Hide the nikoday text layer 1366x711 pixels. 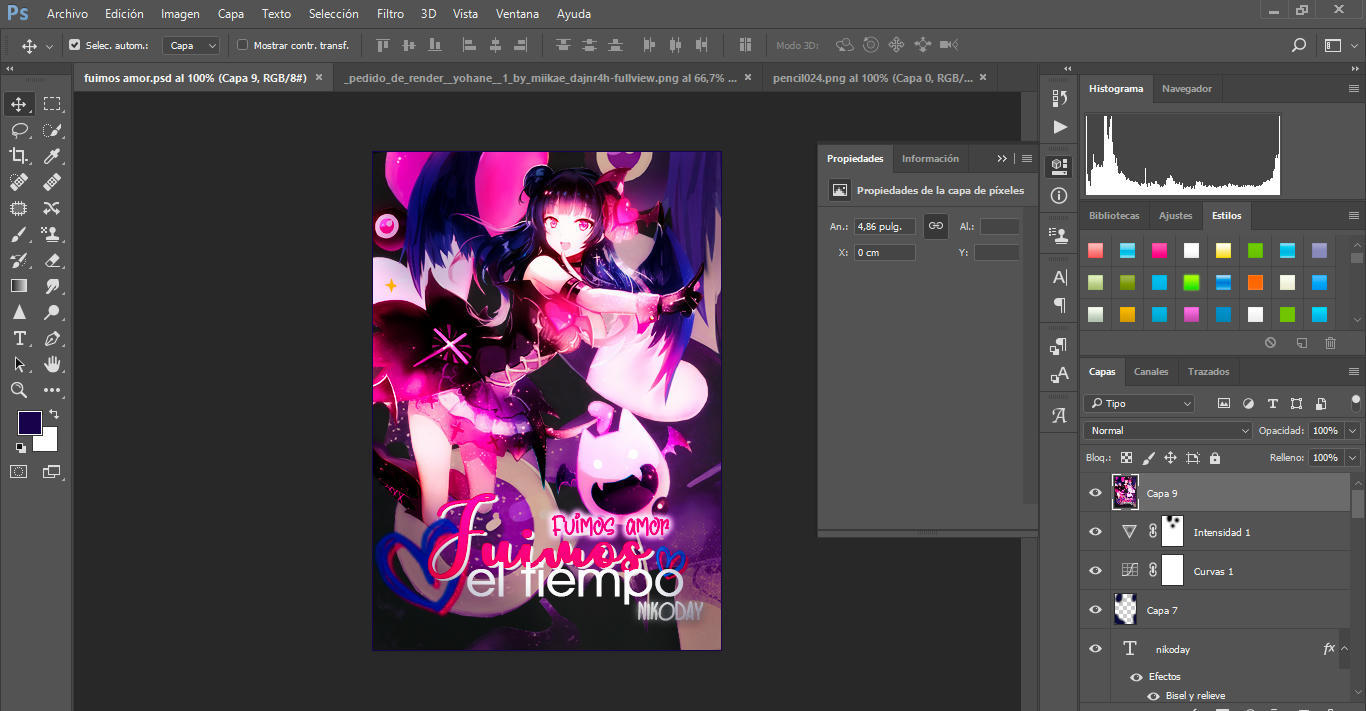click(1095, 649)
